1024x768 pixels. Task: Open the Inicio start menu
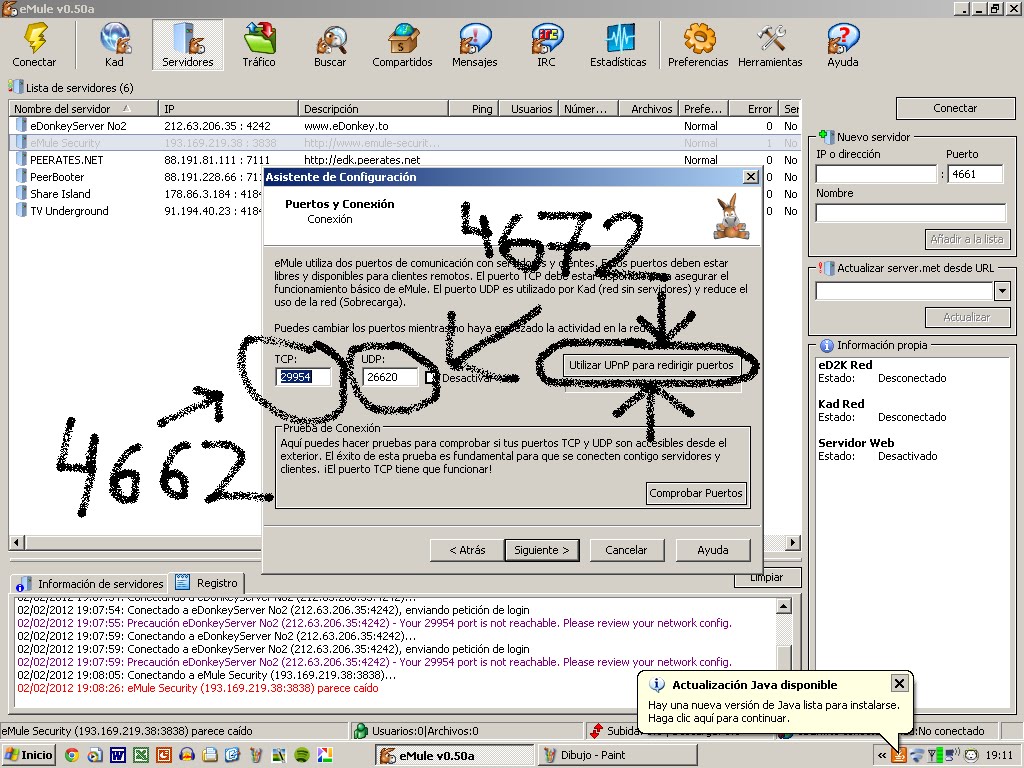(29, 755)
